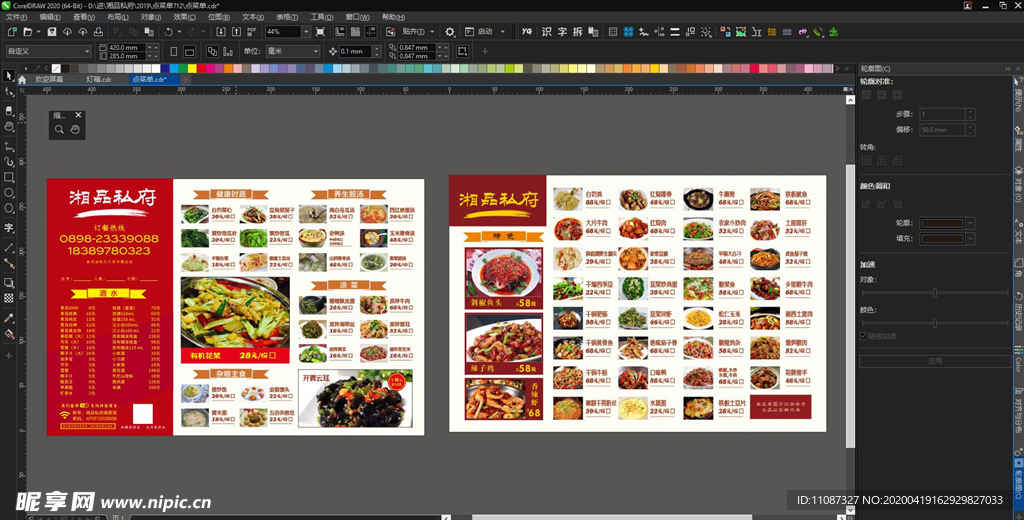Click the 应用 apply button

coord(934,360)
